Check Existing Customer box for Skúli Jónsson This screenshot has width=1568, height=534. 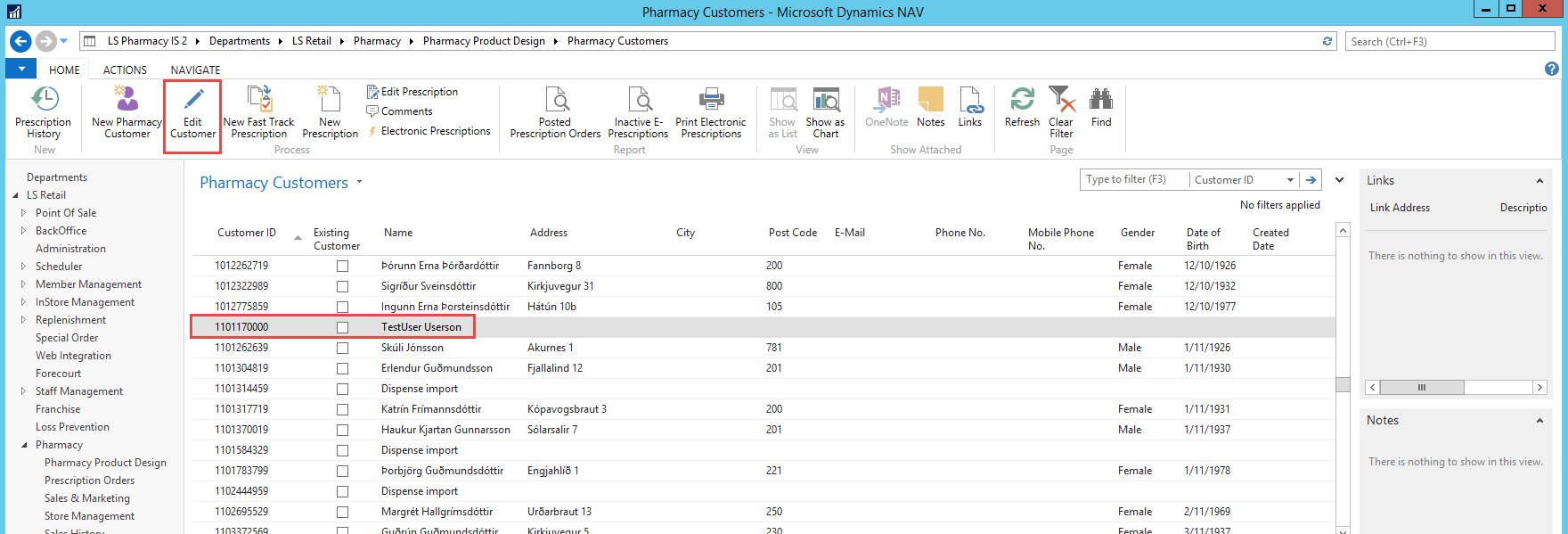tap(342, 348)
